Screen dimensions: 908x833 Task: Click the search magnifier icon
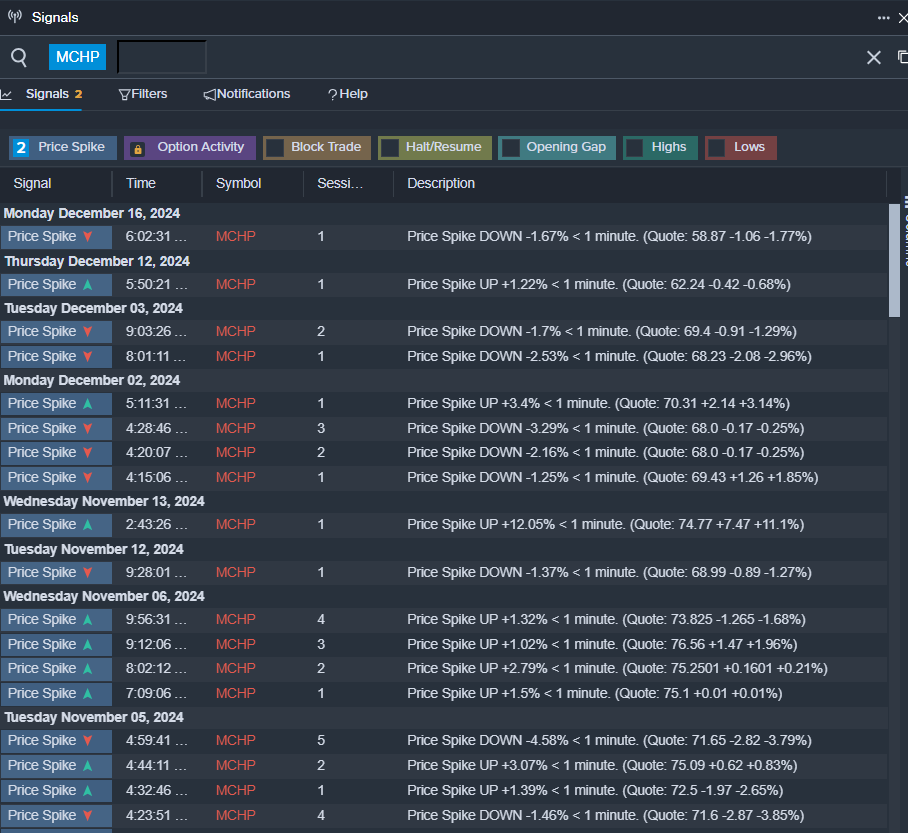click(x=19, y=57)
